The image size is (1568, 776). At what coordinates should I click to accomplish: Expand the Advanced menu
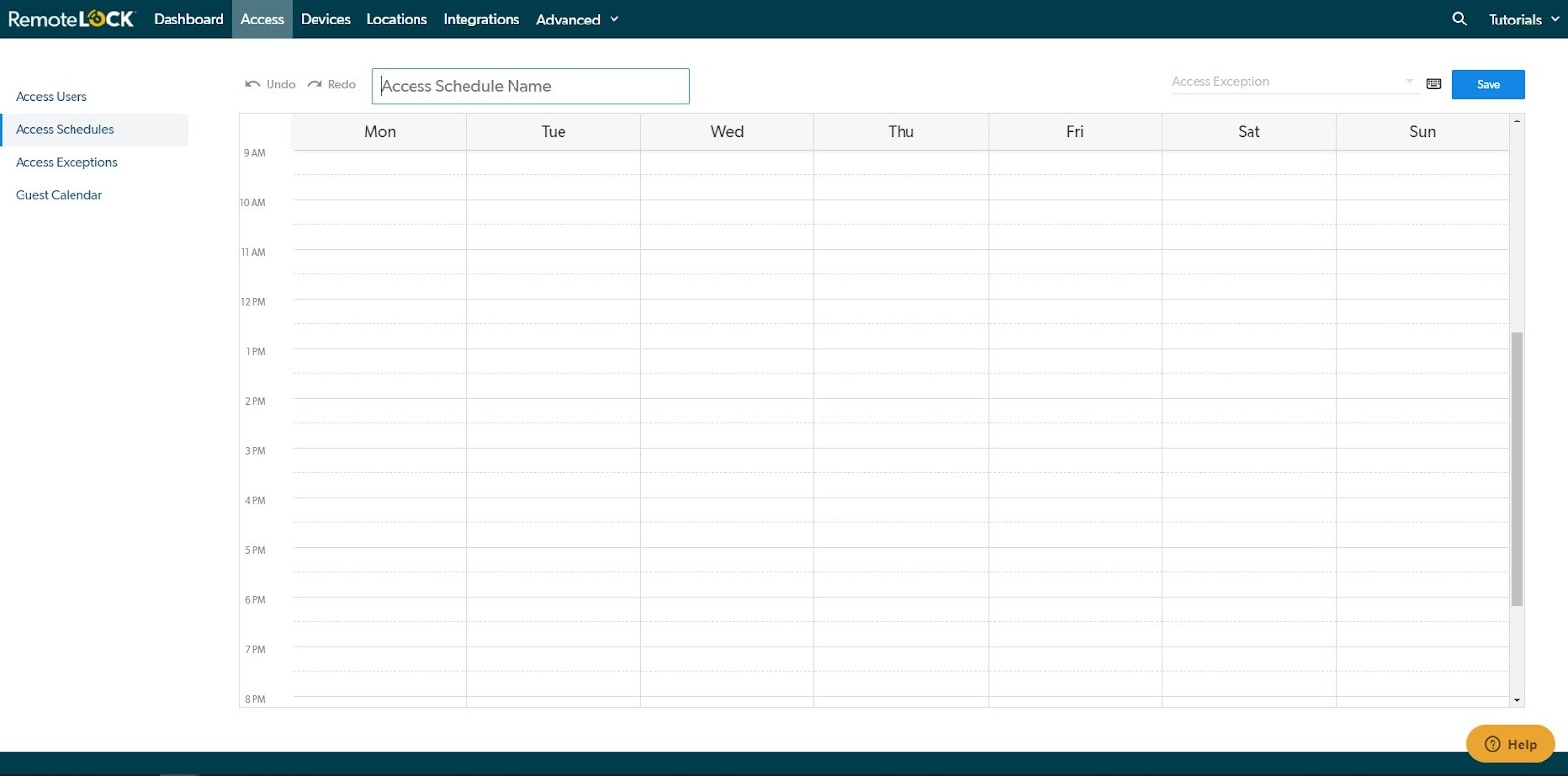(x=577, y=20)
